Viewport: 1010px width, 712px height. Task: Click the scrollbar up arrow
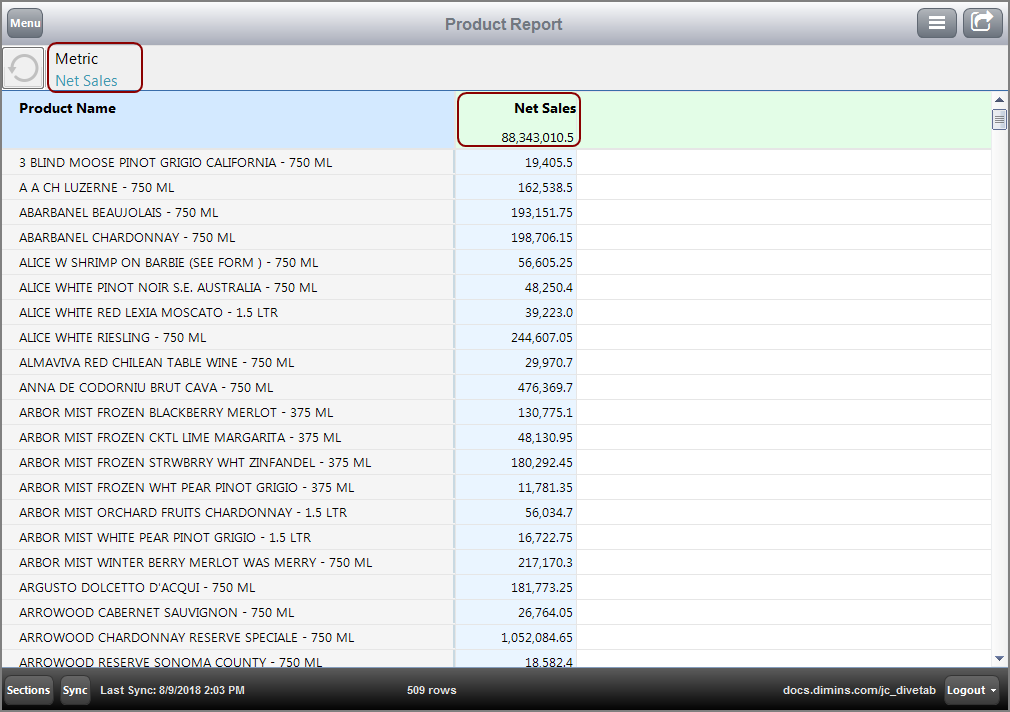click(999, 98)
